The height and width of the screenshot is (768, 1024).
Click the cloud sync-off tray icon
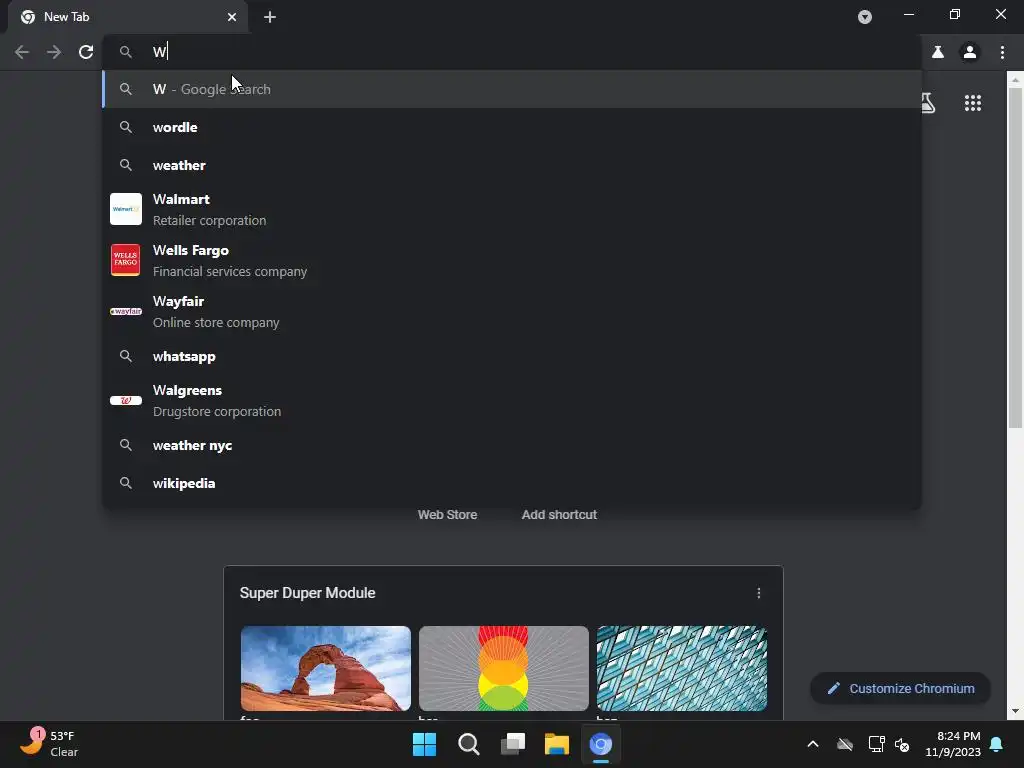click(845, 744)
